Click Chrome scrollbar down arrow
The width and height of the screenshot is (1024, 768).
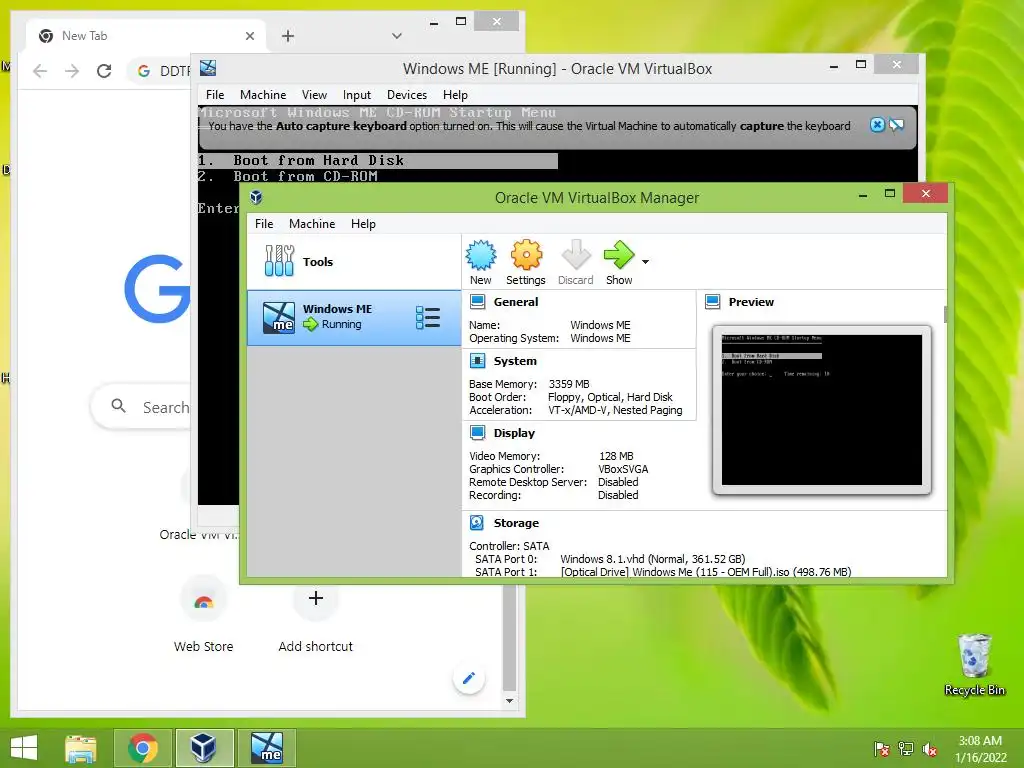(509, 701)
